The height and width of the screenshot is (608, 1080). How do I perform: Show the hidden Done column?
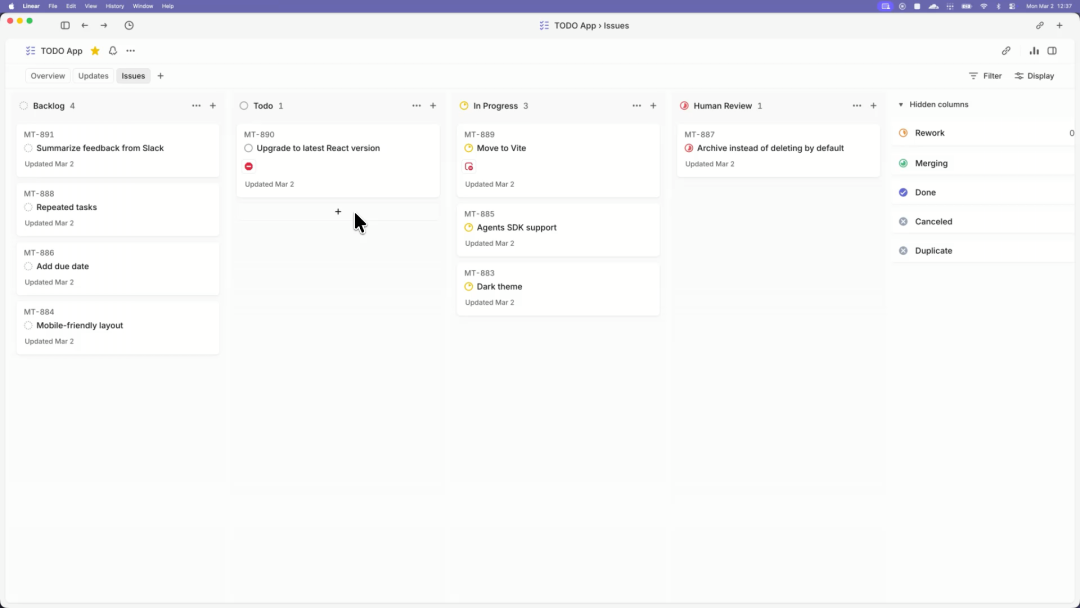click(925, 192)
